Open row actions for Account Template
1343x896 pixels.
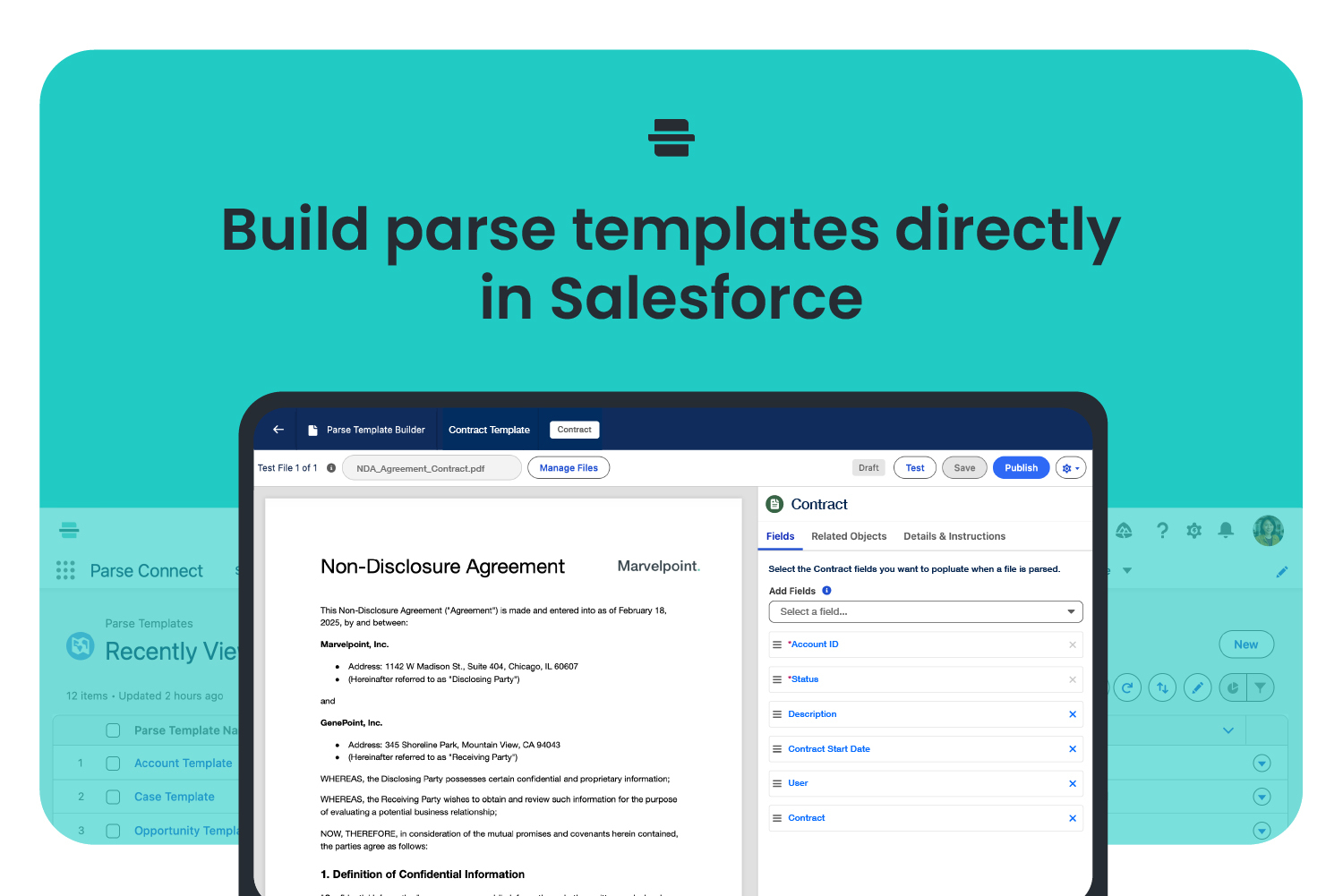[x=1262, y=764]
